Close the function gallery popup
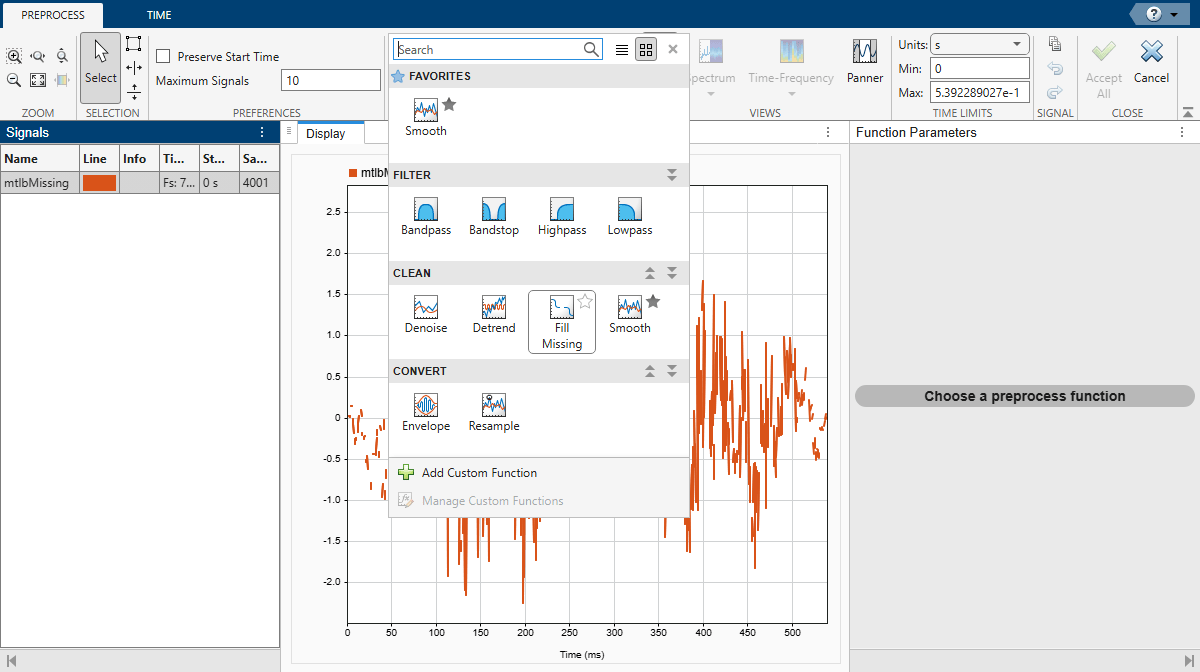The width and height of the screenshot is (1200, 672). point(673,49)
